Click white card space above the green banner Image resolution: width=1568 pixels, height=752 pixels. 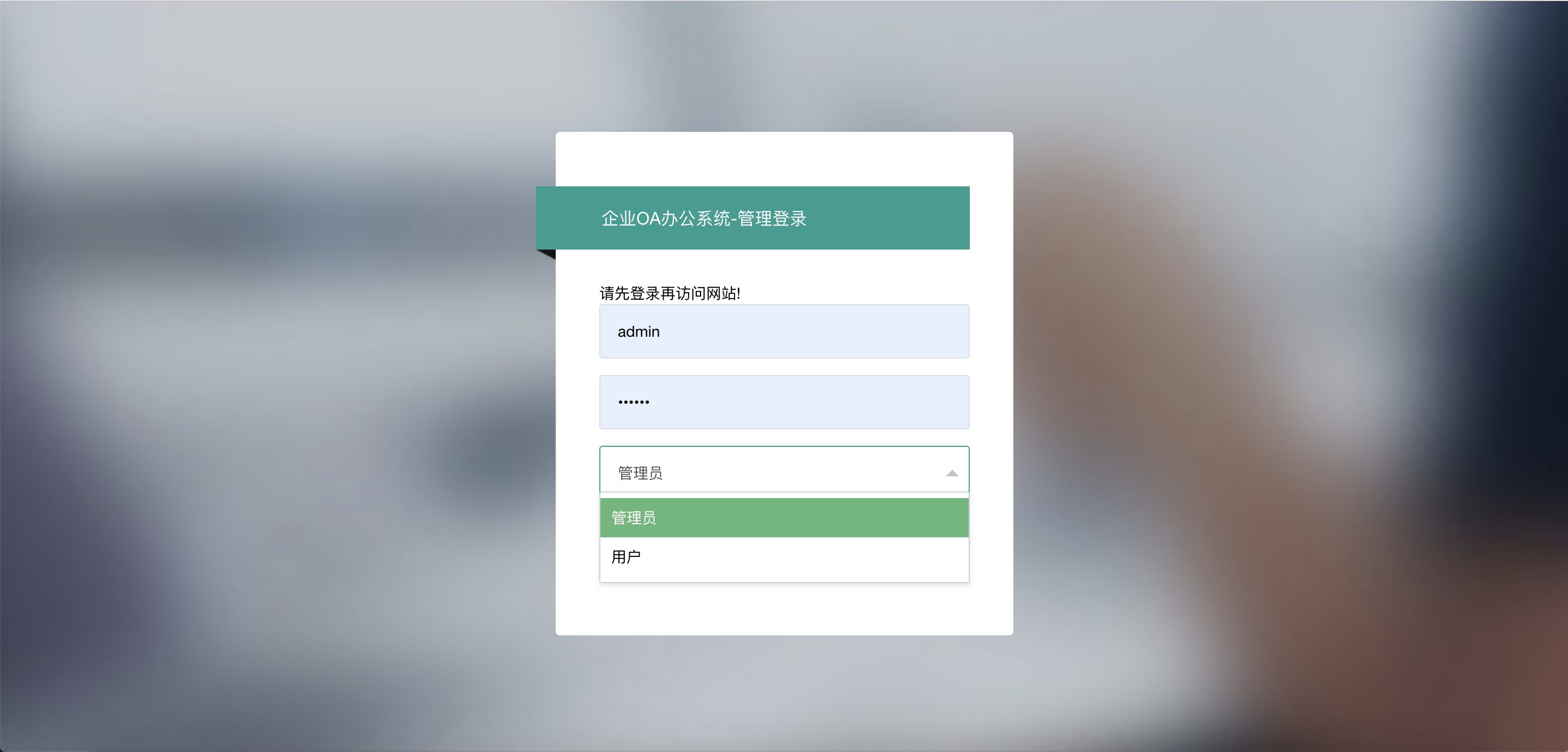point(784,159)
